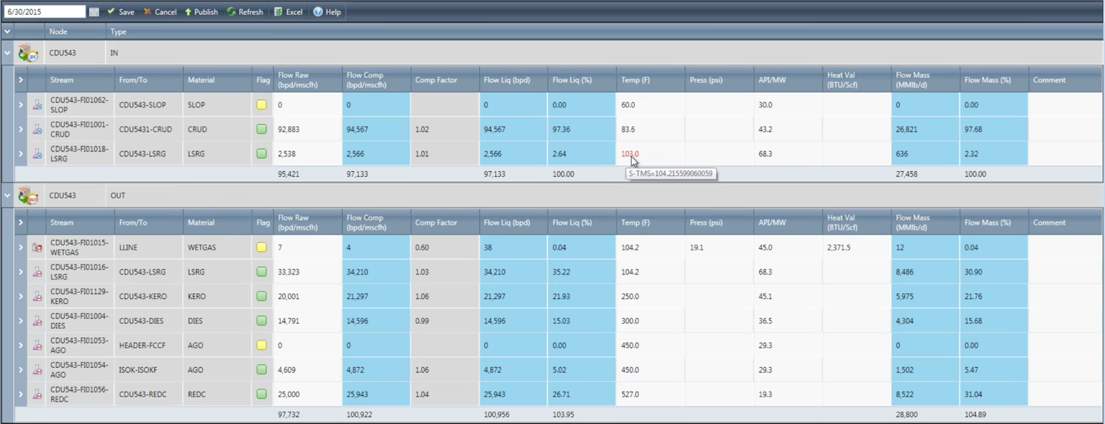This screenshot has width=1105, height=424.
Task: Cancel changes using the toolbar
Action: (159, 12)
